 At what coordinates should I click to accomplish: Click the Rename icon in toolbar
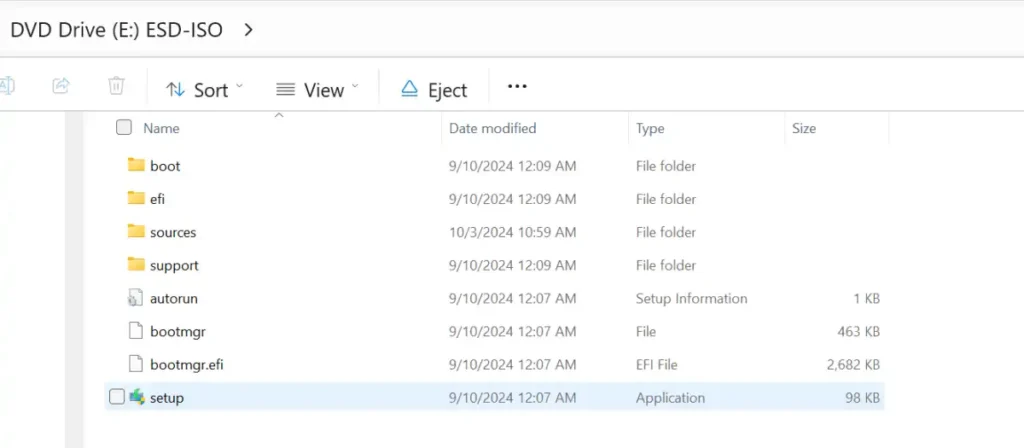[7, 86]
